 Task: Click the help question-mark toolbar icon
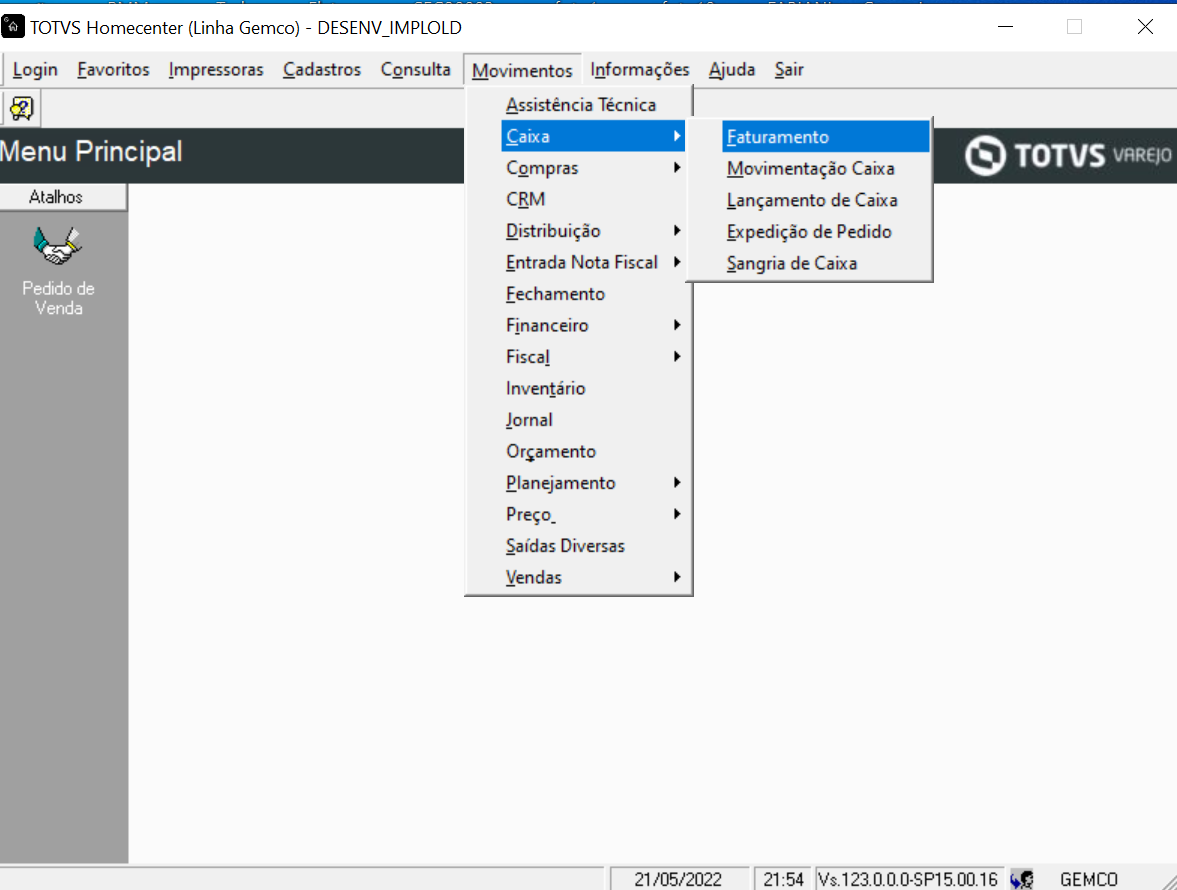point(22,109)
